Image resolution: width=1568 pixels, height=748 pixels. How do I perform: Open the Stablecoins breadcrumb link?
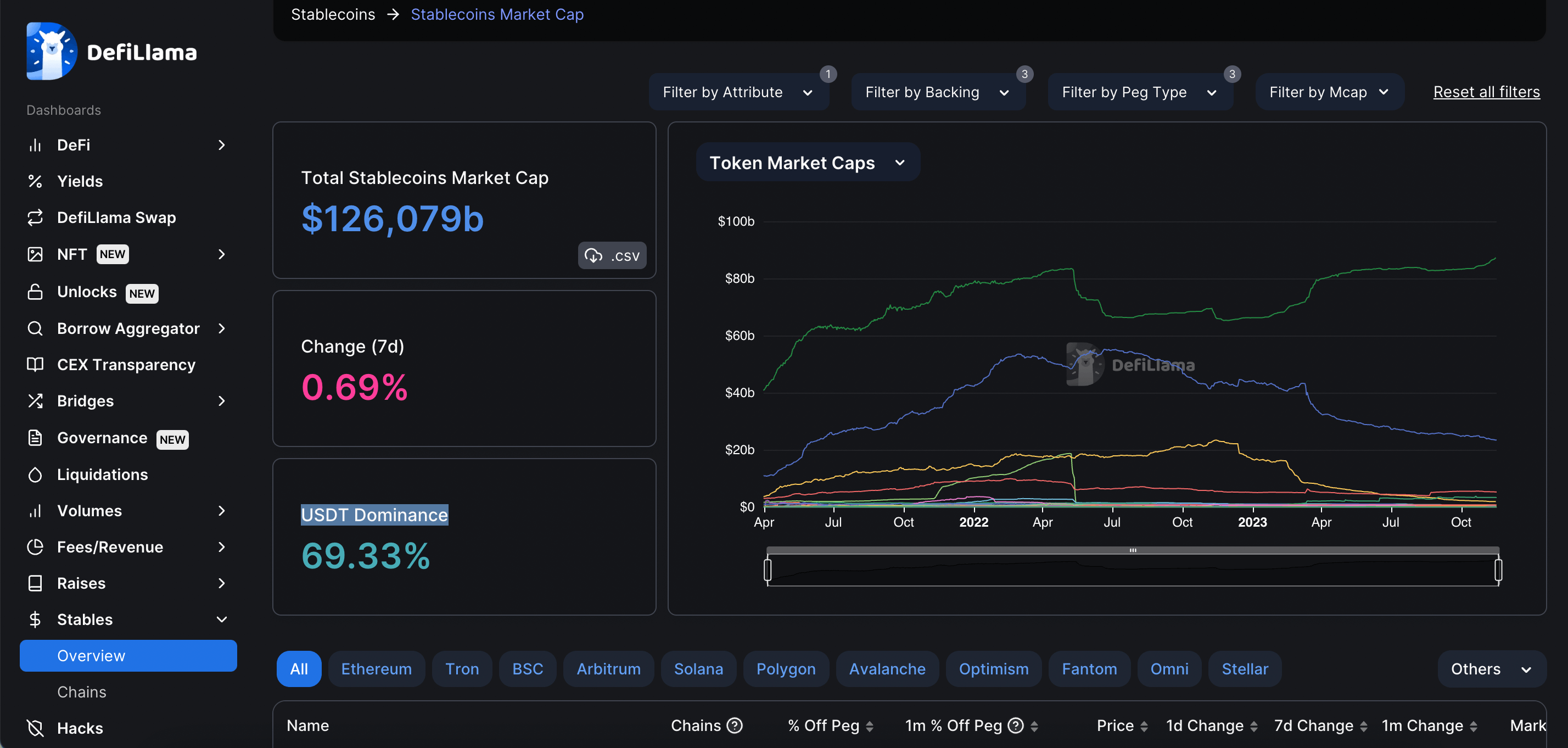[x=332, y=14]
